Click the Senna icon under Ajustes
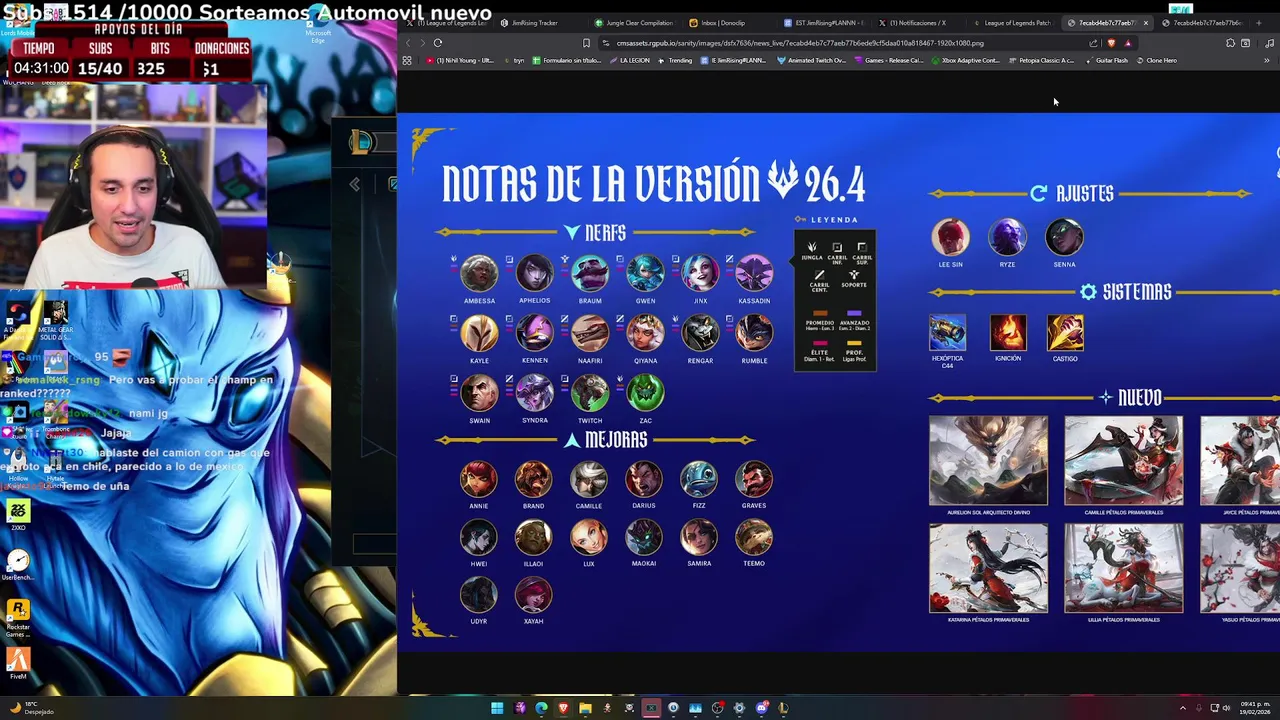Image resolution: width=1280 pixels, height=720 pixels. pyautogui.click(x=1064, y=237)
